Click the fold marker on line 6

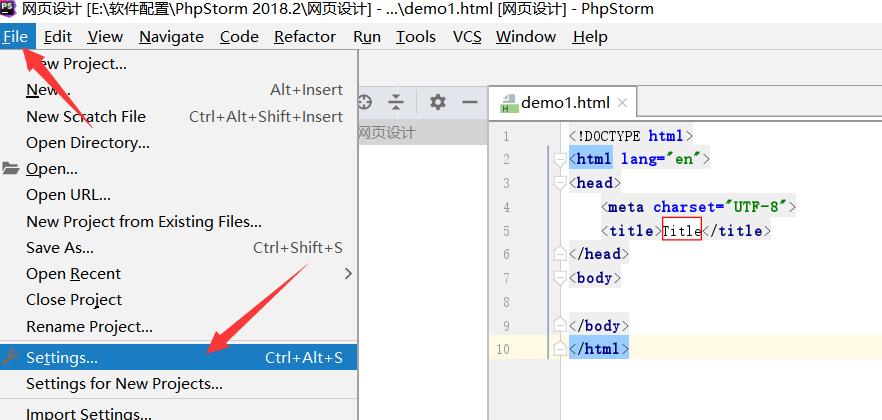560,254
